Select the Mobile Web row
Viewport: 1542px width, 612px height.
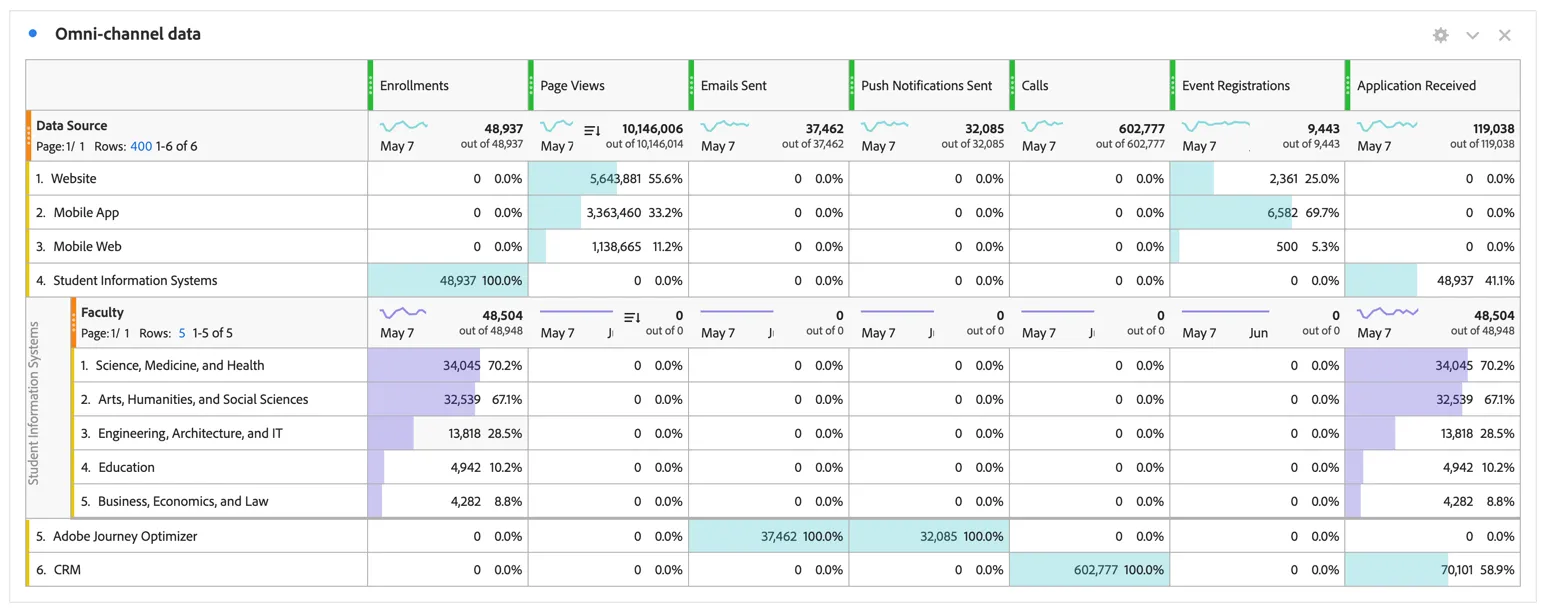(x=197, y=246)
